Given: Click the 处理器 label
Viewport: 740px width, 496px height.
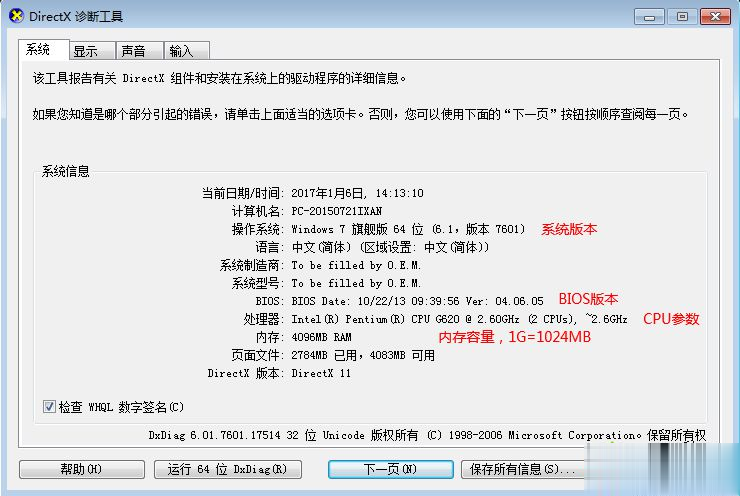Looking at the screenshot, I should tap(264, 319).
